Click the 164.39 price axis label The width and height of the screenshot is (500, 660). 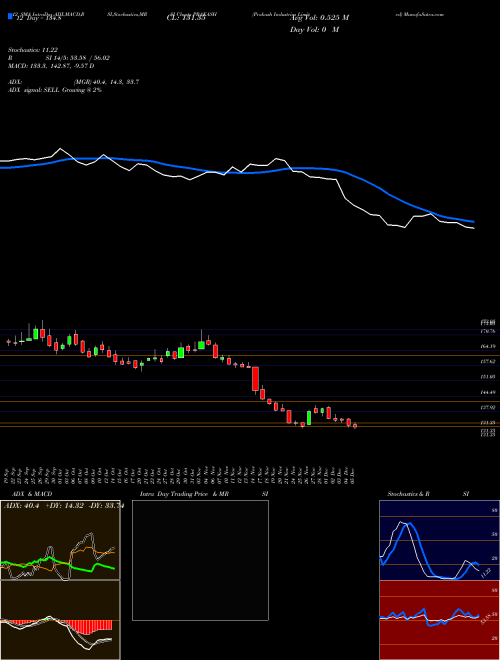coord(487,346)
